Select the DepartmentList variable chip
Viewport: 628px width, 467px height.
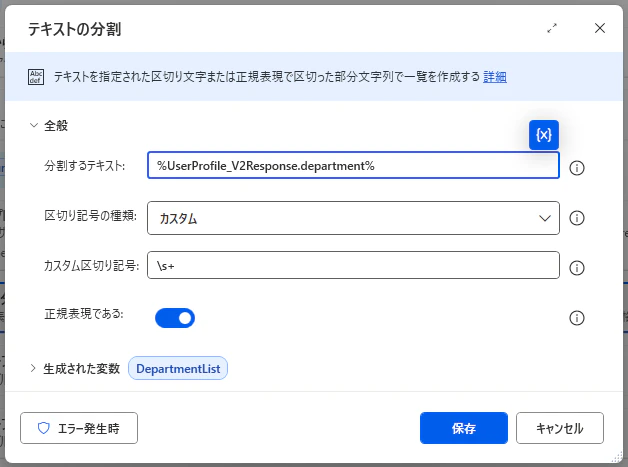[178, 368]
